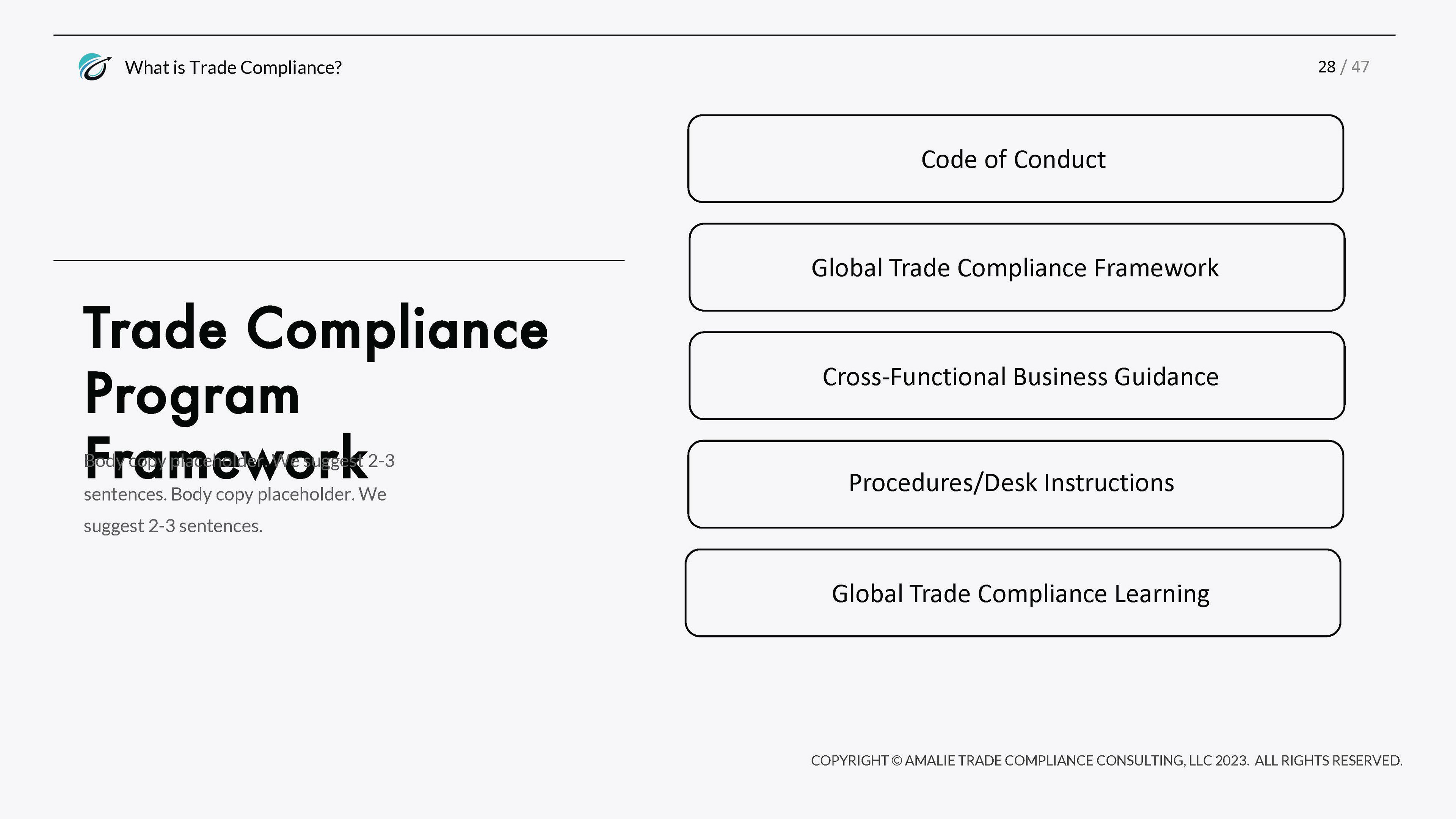Click the 'suggest 2-3 sentences.' body line
Screen dimensions: 1456x819
173,526
